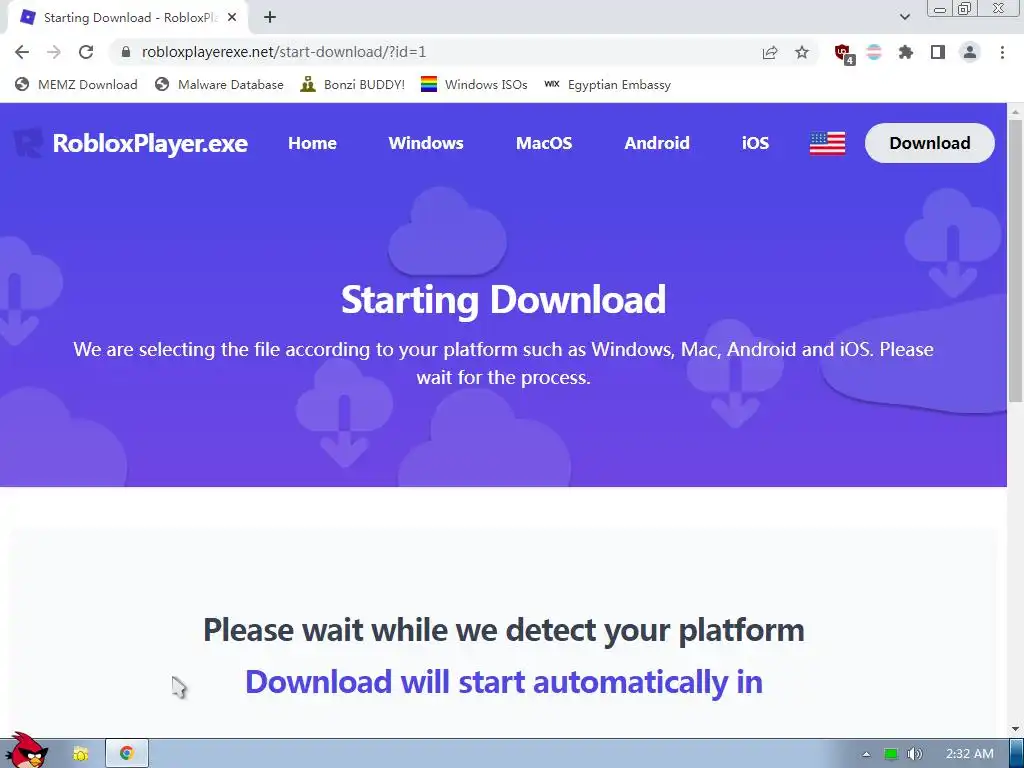Restore down the Chrome window

pyautogui.click(x=965, y=9)
